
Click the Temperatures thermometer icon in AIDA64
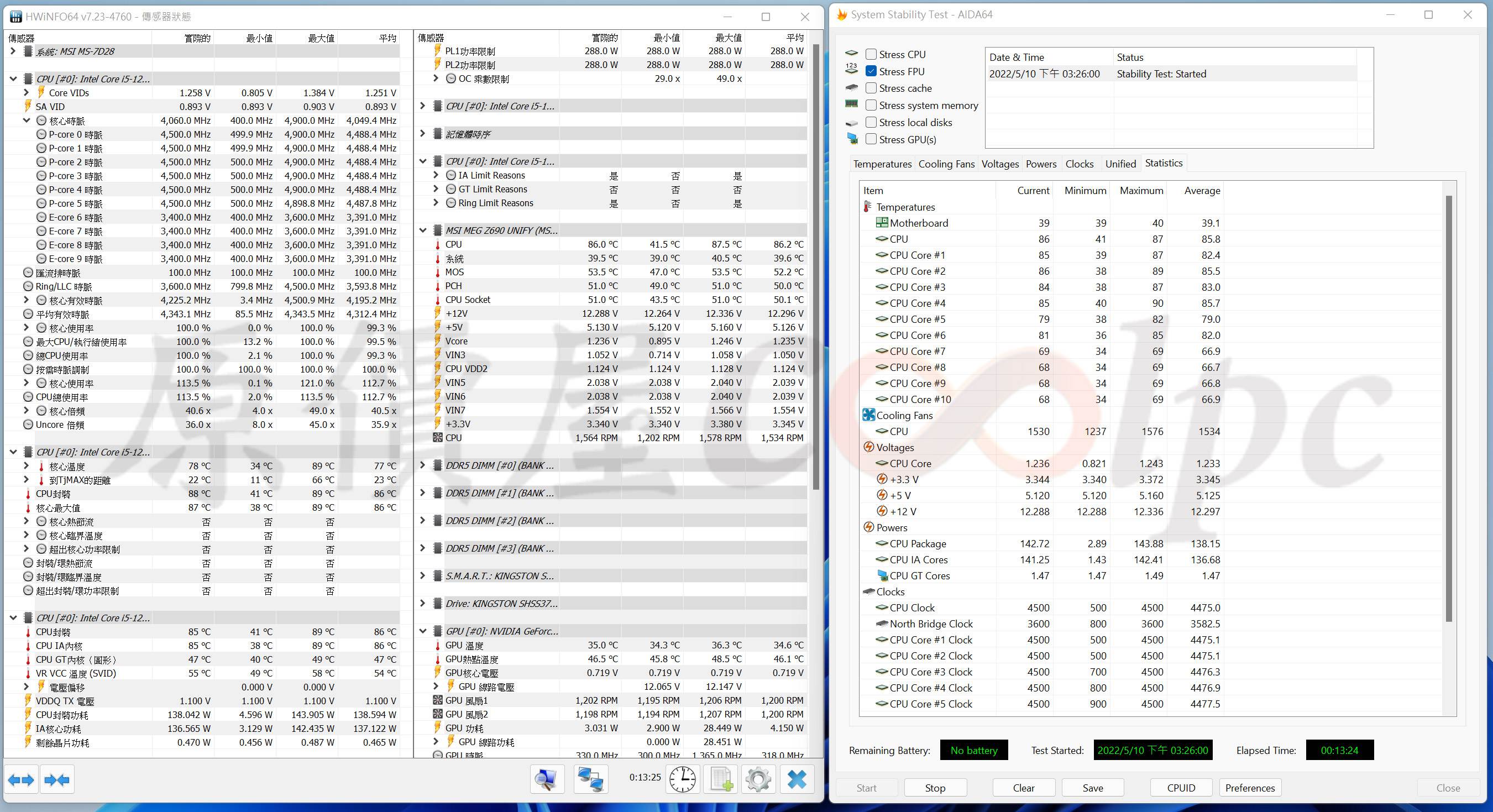868,207
